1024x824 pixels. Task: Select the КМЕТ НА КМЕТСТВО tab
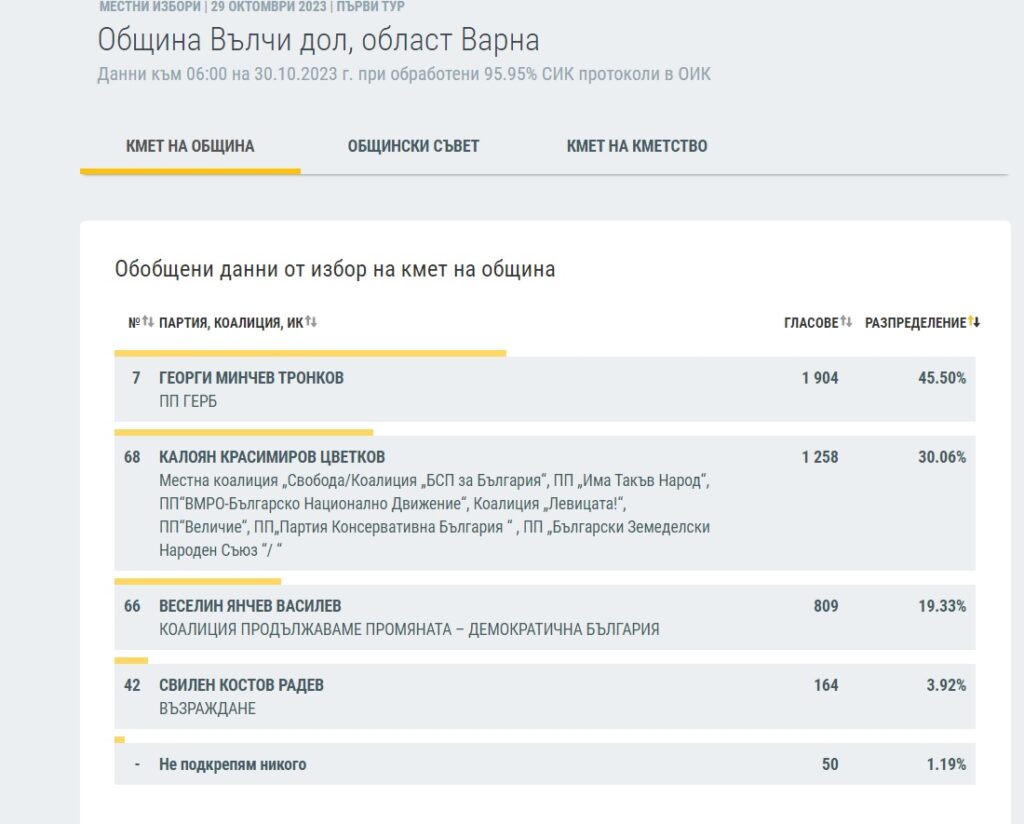click(x=637, y=146)
